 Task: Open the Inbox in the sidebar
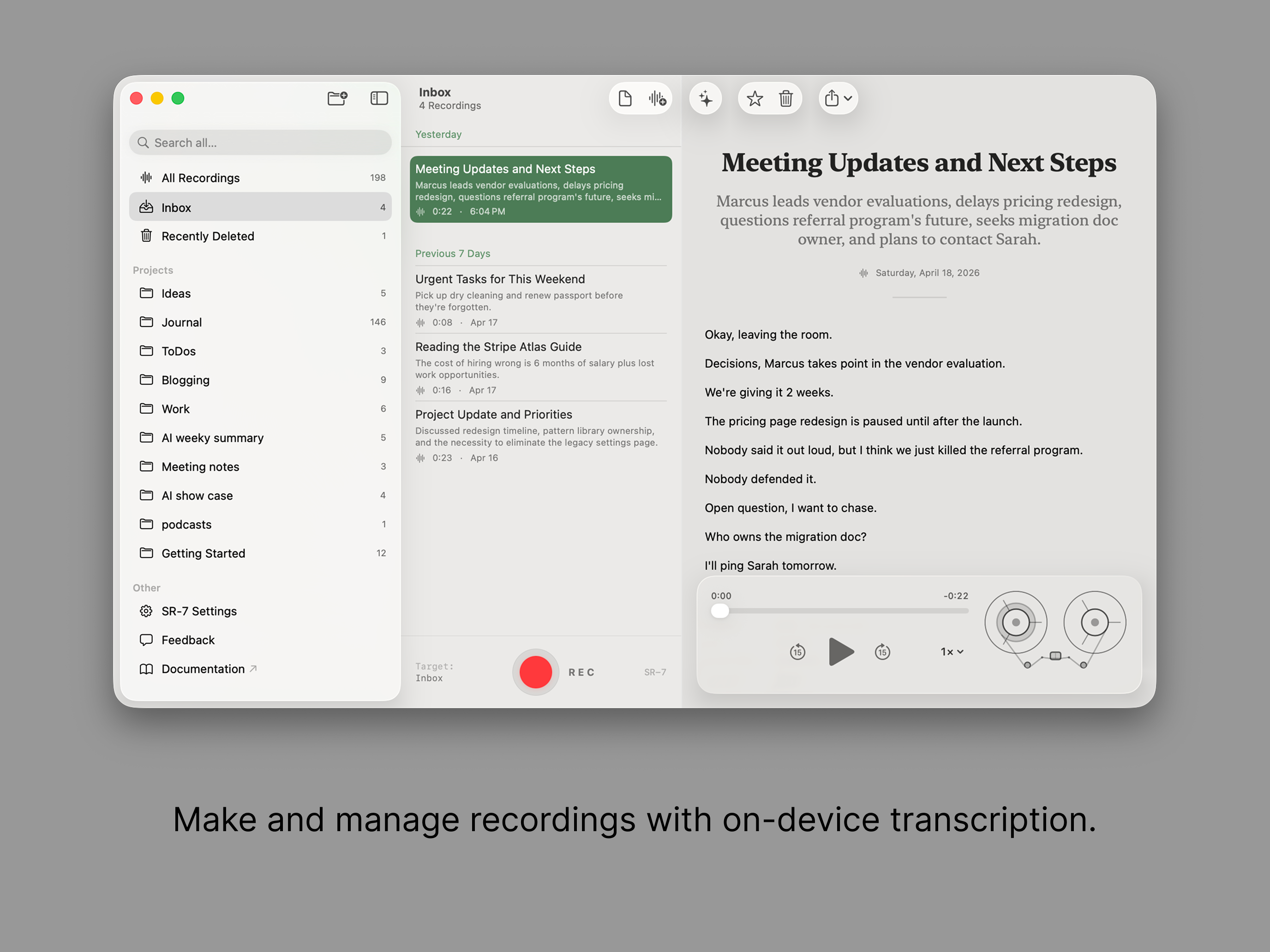pos(260,207)
